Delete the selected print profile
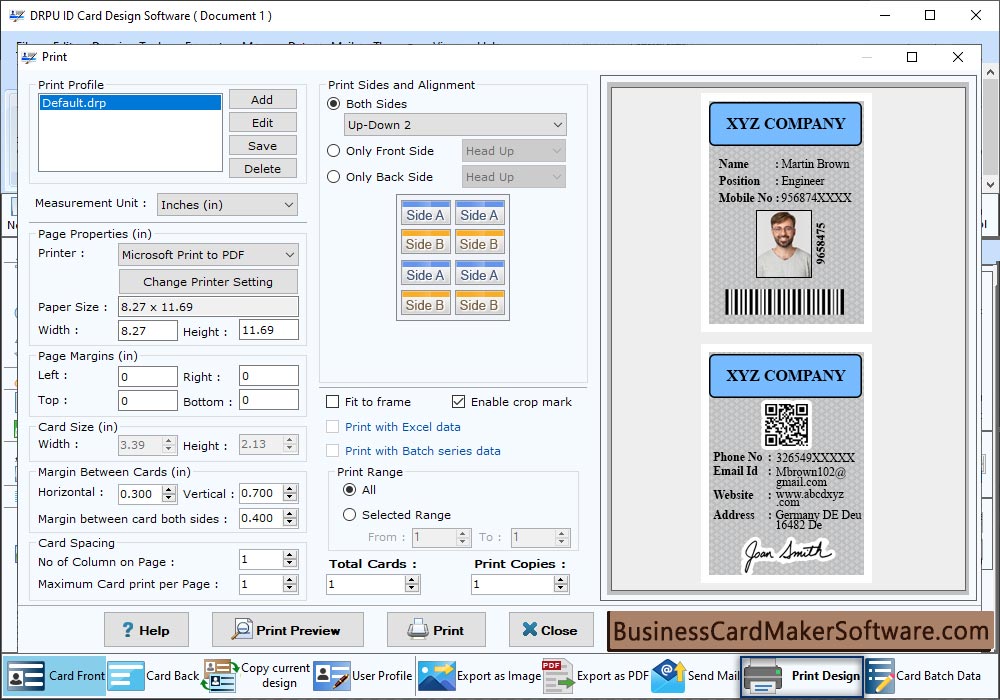Screen dimensions: 1000x700 (x=262, y=168)
